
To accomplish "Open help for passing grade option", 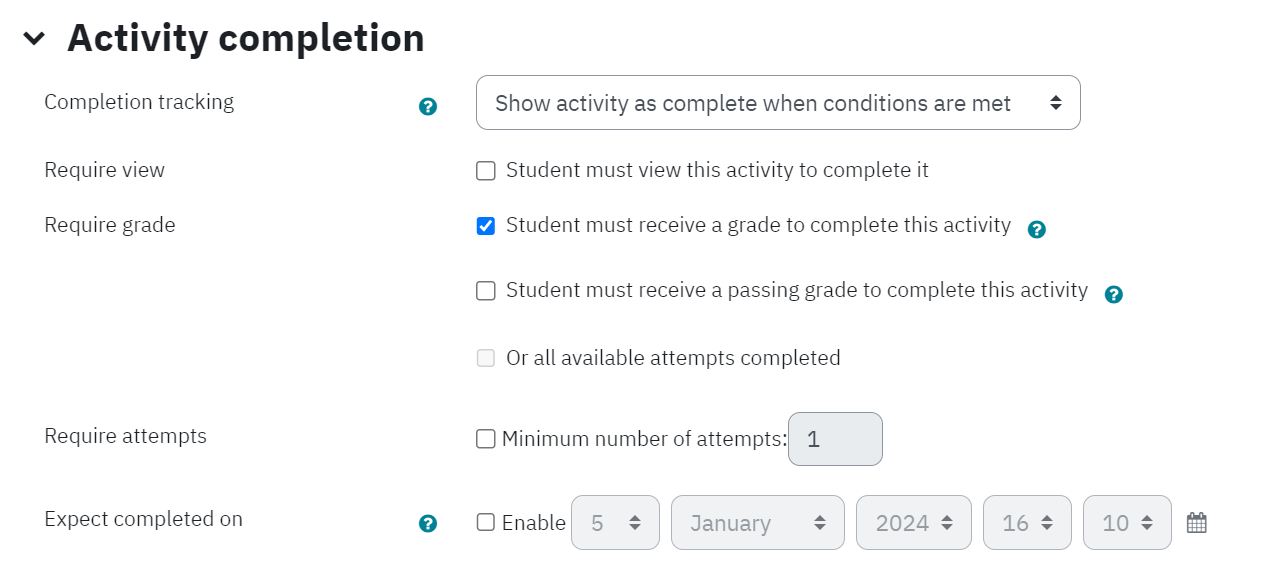I will tap(1113, 294).
